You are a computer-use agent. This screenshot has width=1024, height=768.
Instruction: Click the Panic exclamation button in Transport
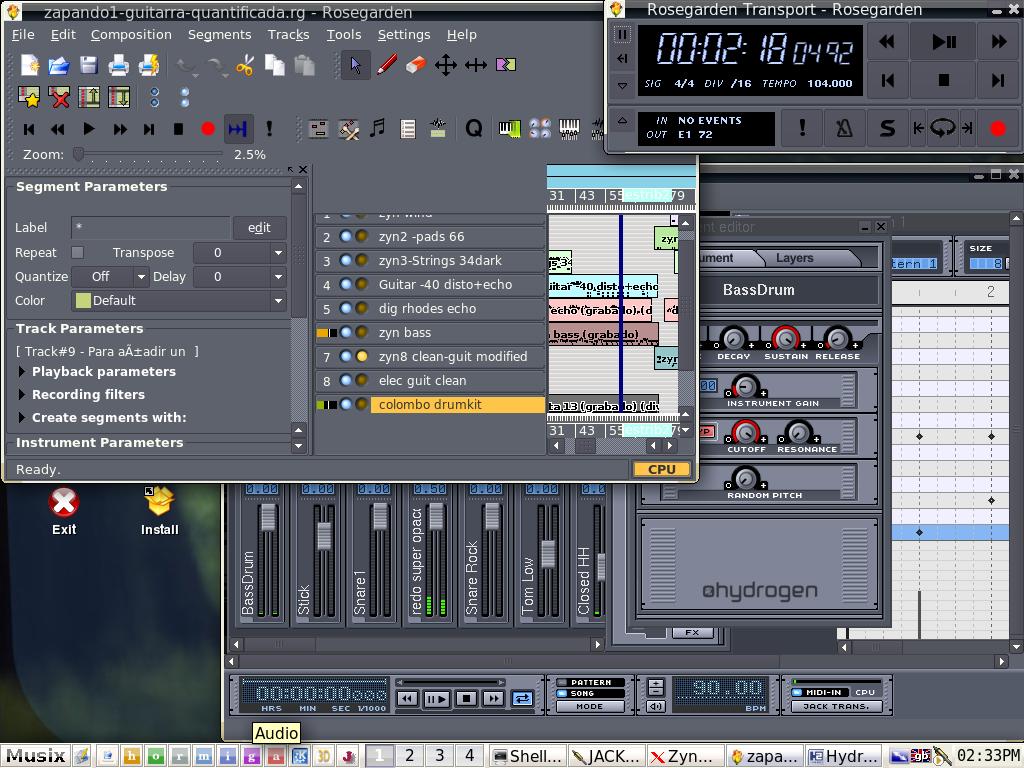(x=802, y=128)
